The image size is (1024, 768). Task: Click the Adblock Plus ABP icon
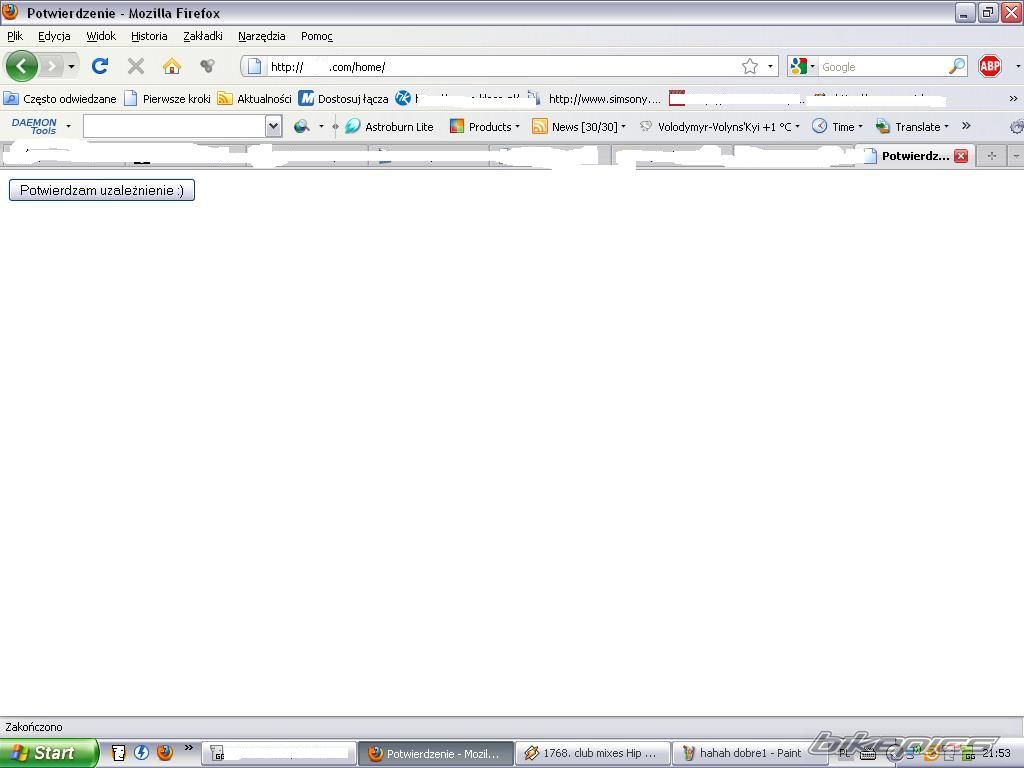(x=990, y=66)
